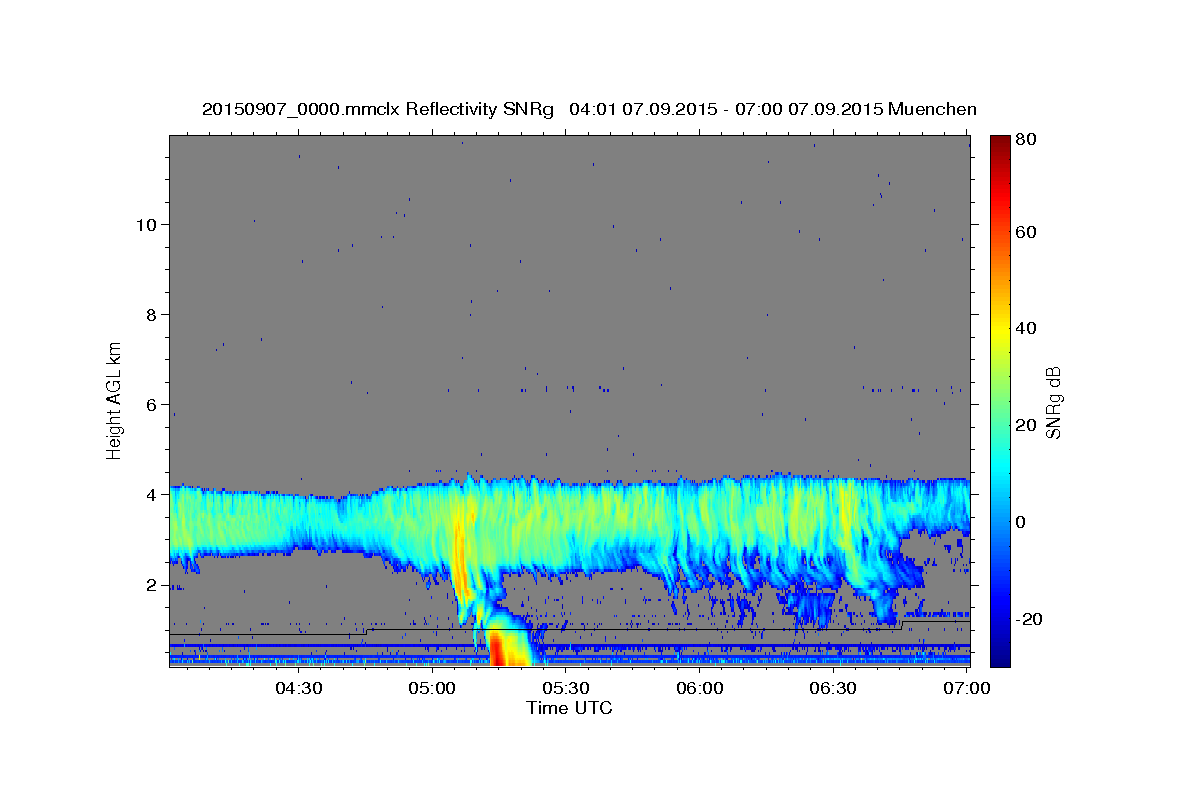Select the 05:00 time tick label
Screen dimensions: 1200x800
coord(432,688)
